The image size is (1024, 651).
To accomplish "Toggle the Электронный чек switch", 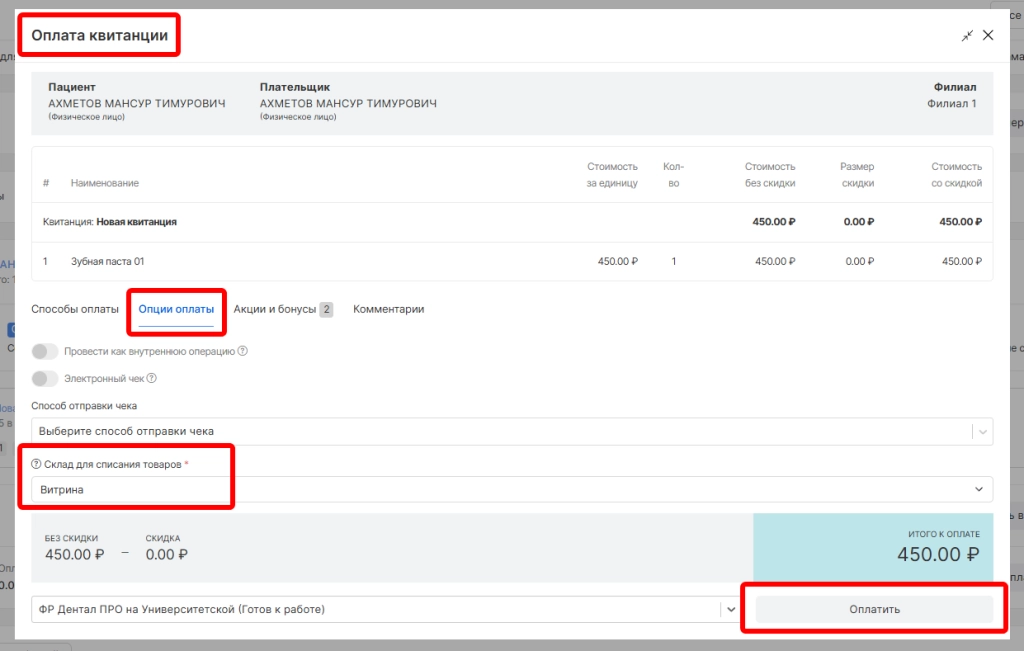I will [45, 379].
